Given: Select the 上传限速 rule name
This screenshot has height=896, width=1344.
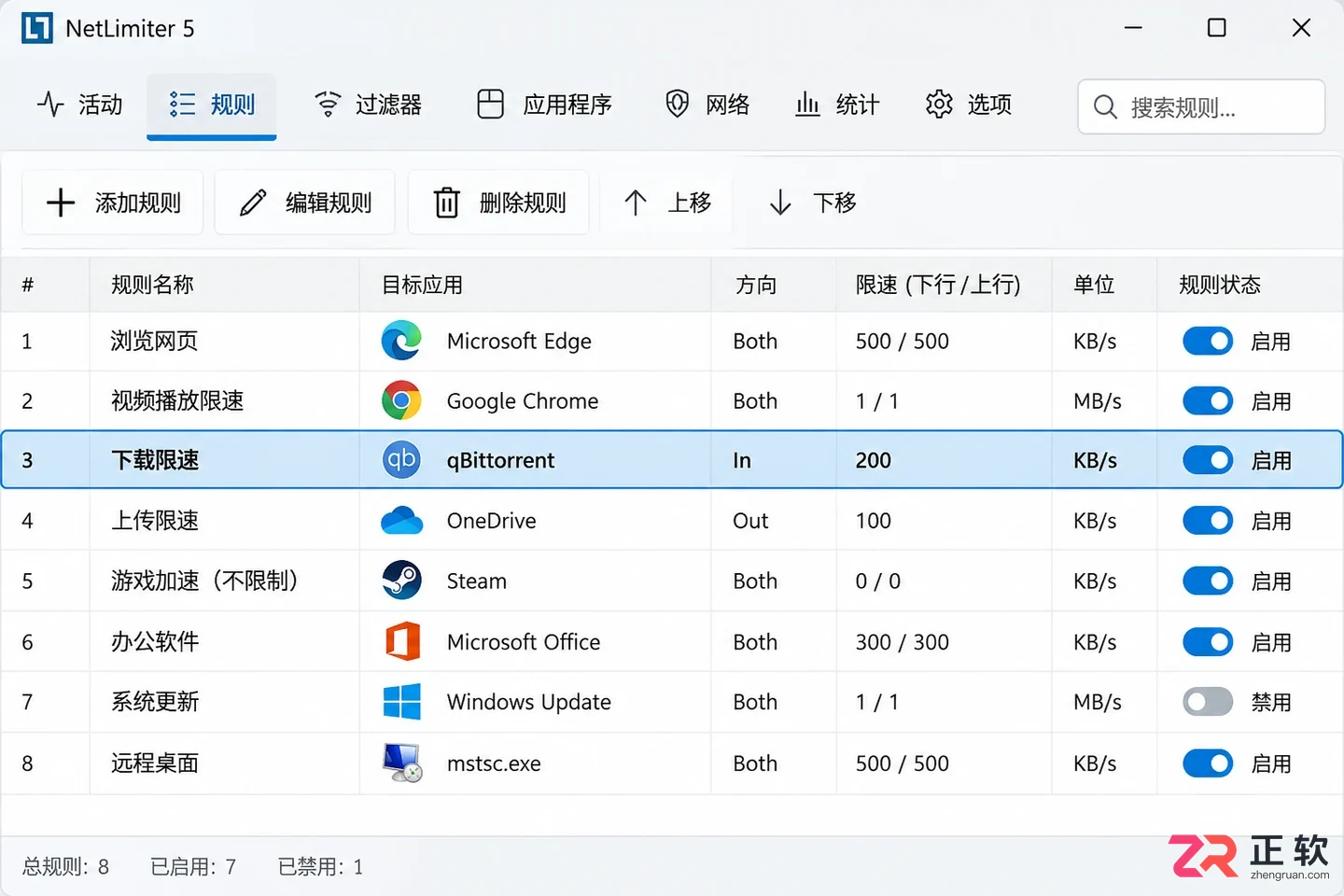Looking at the screenshot, I should coord(155,521).
